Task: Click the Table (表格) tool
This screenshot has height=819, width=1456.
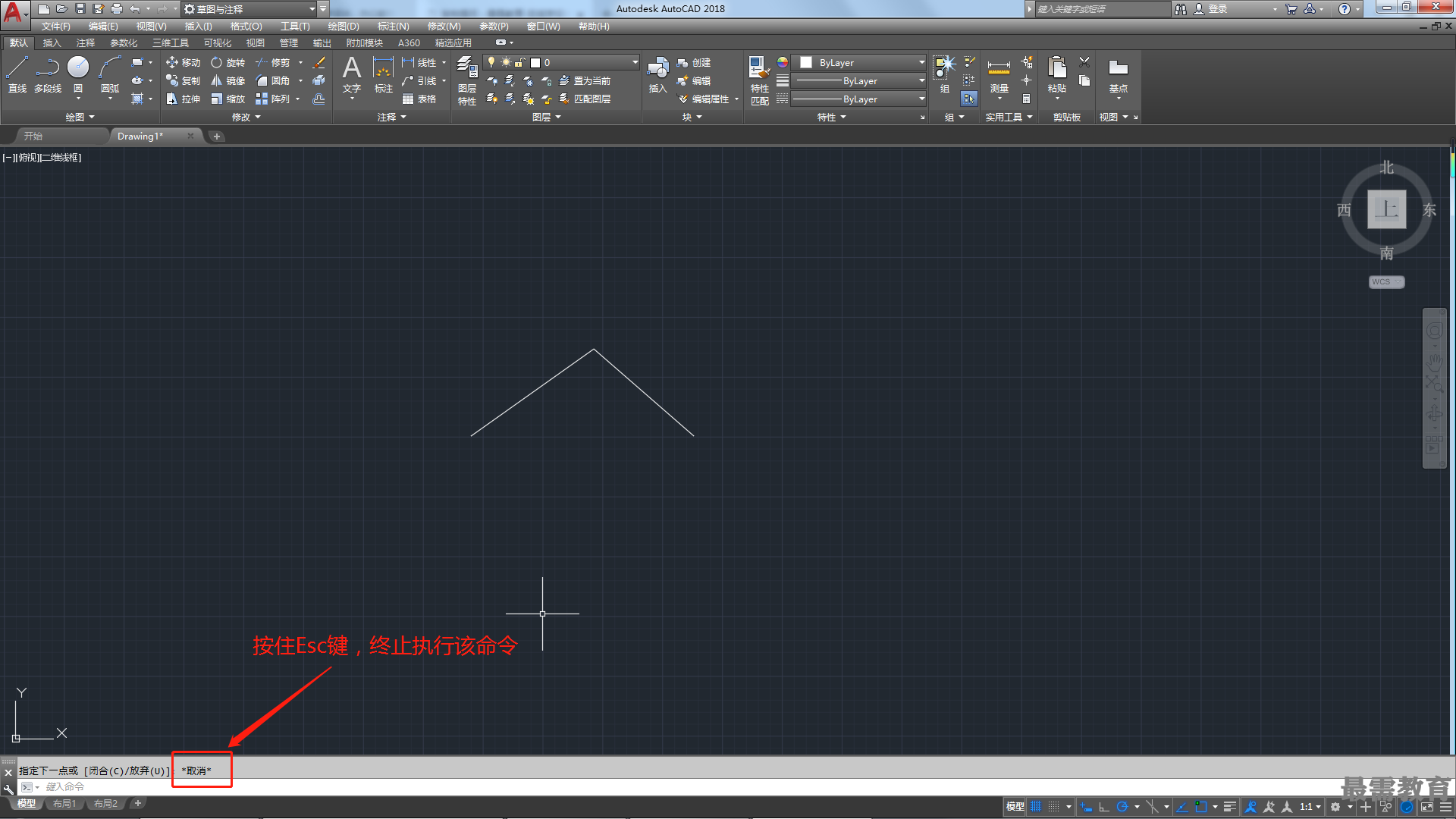Action: 419,99
